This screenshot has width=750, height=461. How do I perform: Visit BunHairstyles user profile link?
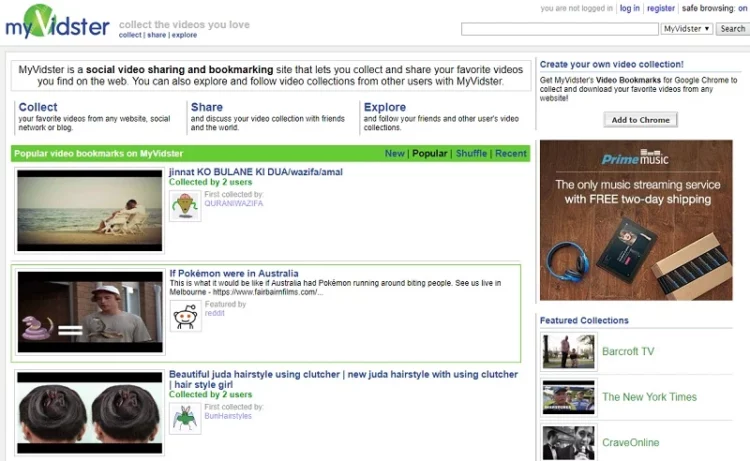[228, 416]
